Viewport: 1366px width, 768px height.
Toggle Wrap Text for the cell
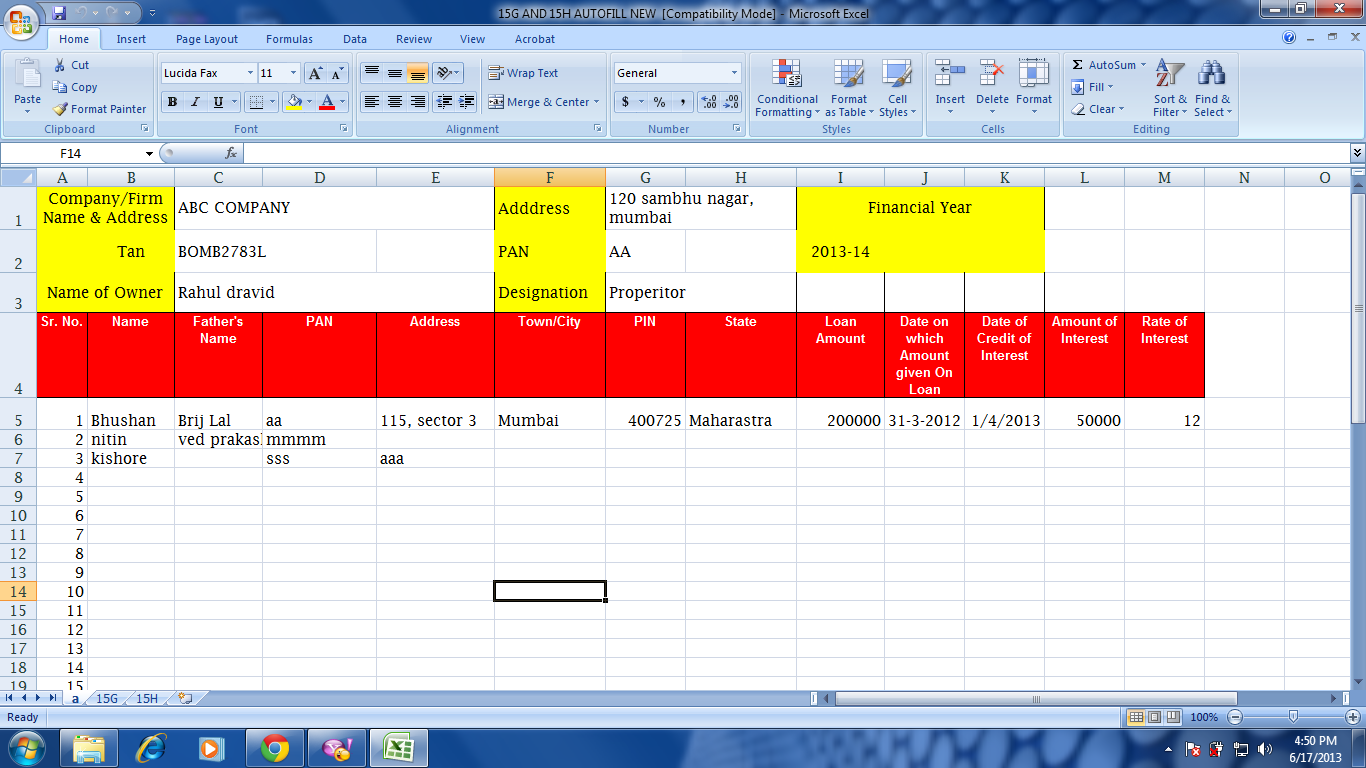point(523,73)
